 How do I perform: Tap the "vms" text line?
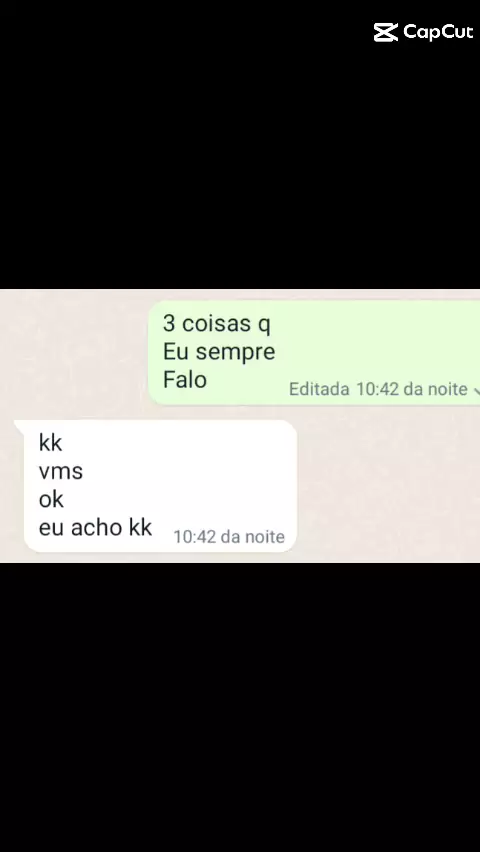pyautogui.click(x=61, y=472)
